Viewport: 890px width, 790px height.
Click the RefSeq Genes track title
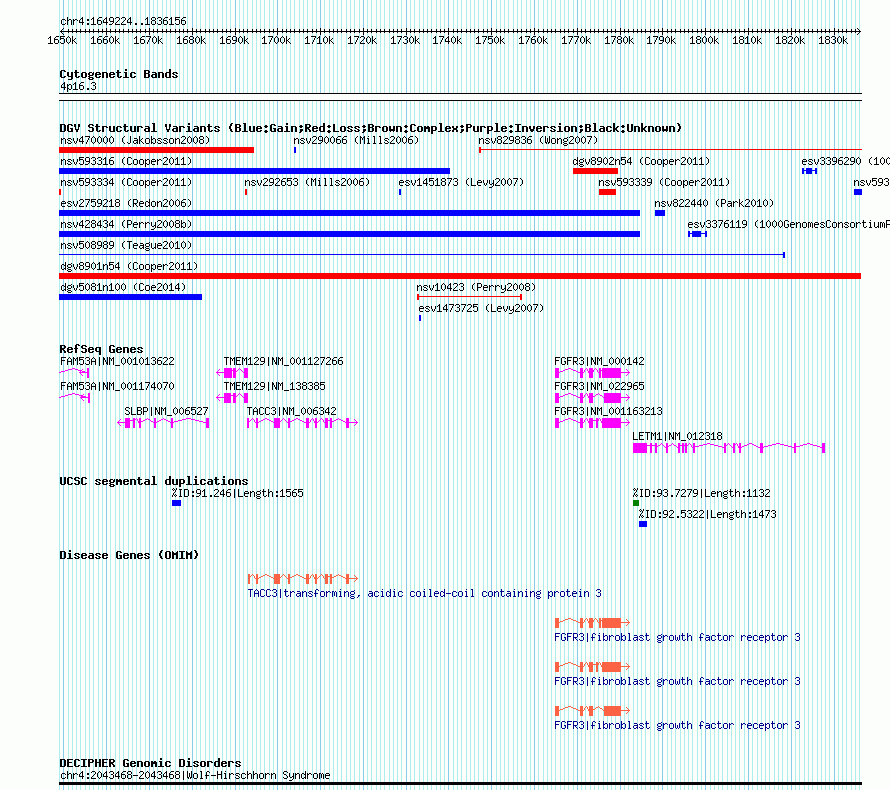click(x=101, y=349)
